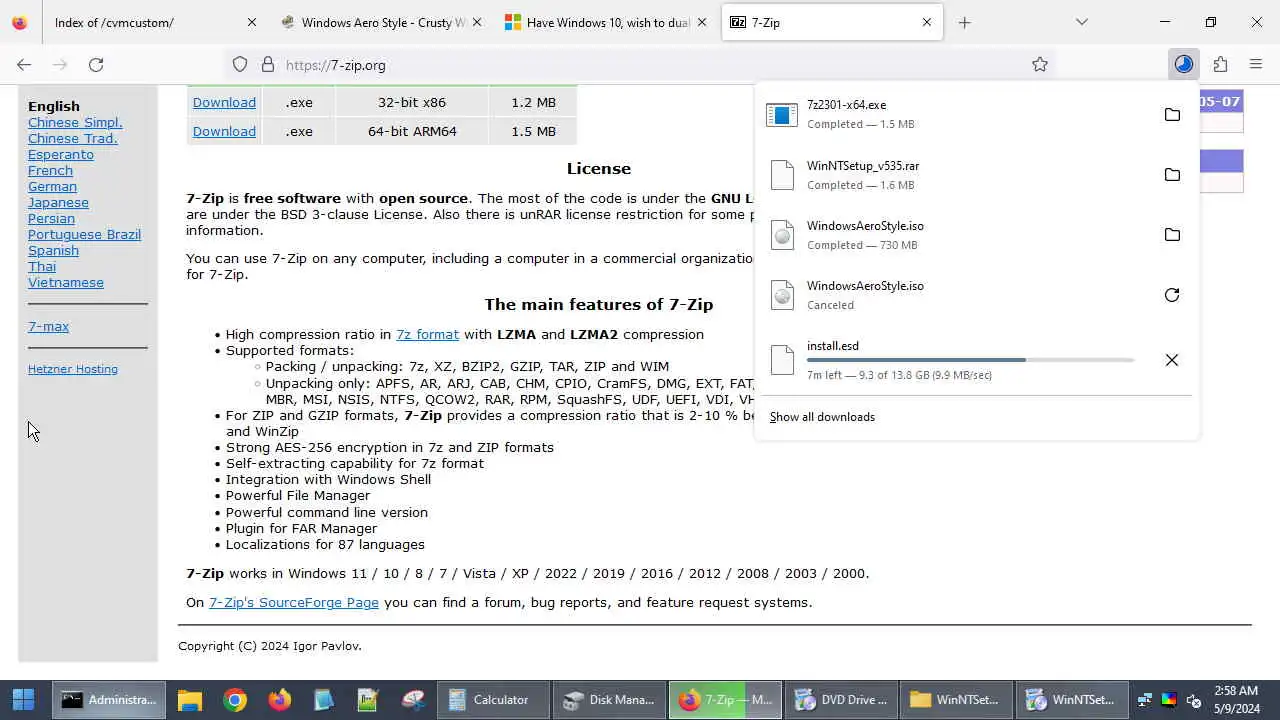Open the Windows Start menu

pyautogui.click(x=23, y=700)
